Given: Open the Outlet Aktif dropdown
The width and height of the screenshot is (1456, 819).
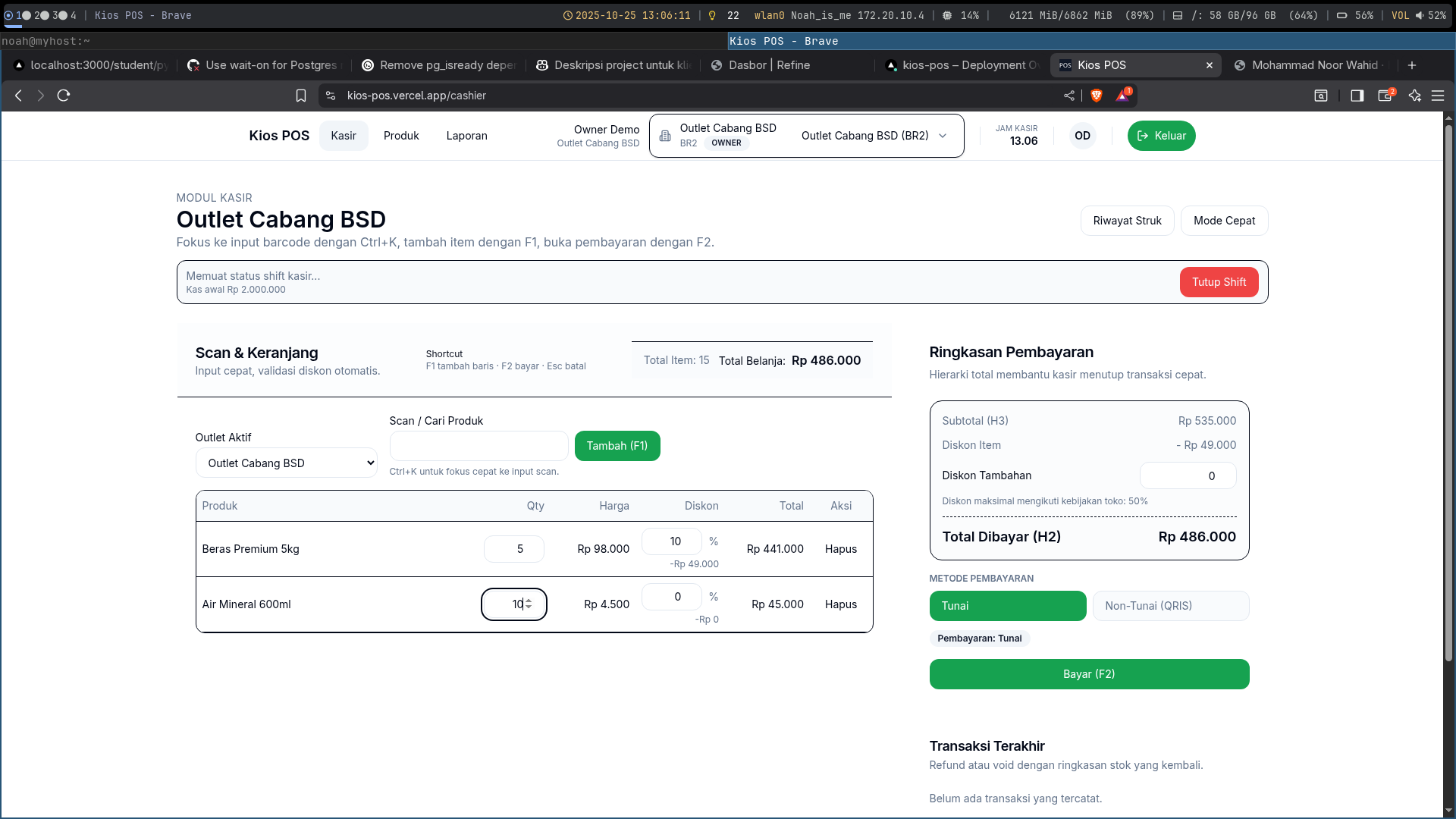Looking at the screenshot, I should click(286, 463).
